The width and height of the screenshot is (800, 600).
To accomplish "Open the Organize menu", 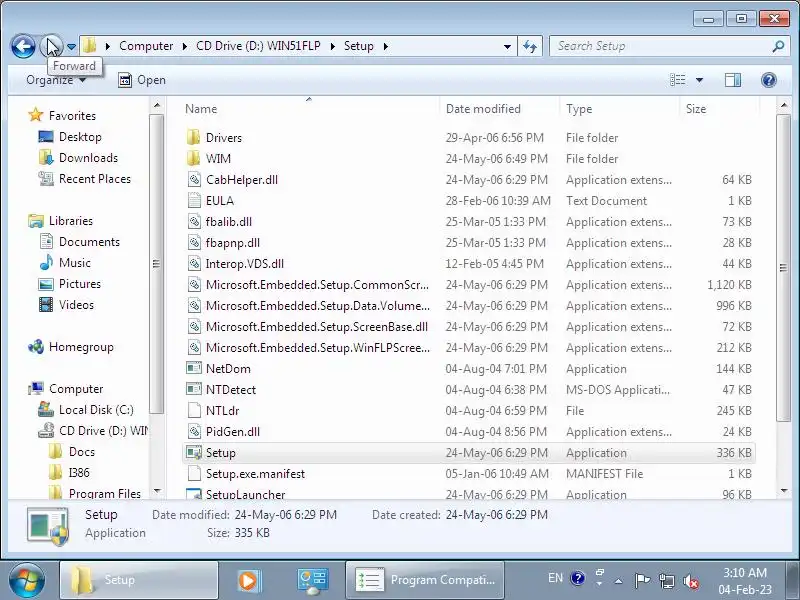I will pyautogui.click(x=56, y=80).
